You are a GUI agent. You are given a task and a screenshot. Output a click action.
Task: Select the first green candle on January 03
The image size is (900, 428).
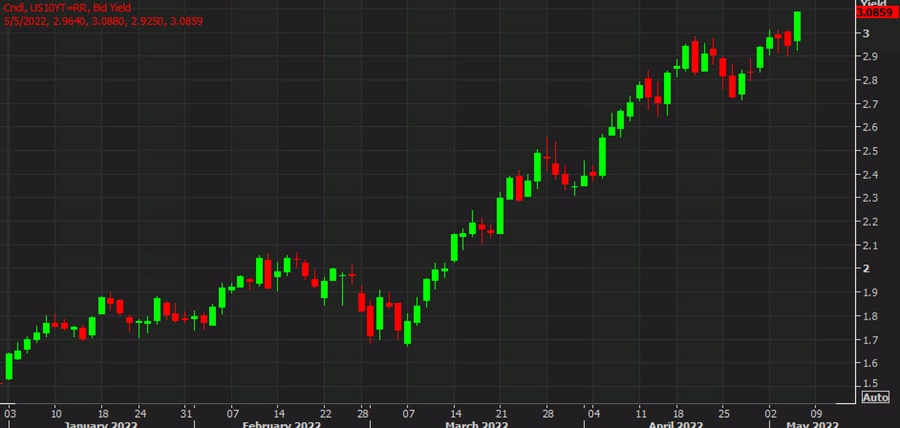9,366
